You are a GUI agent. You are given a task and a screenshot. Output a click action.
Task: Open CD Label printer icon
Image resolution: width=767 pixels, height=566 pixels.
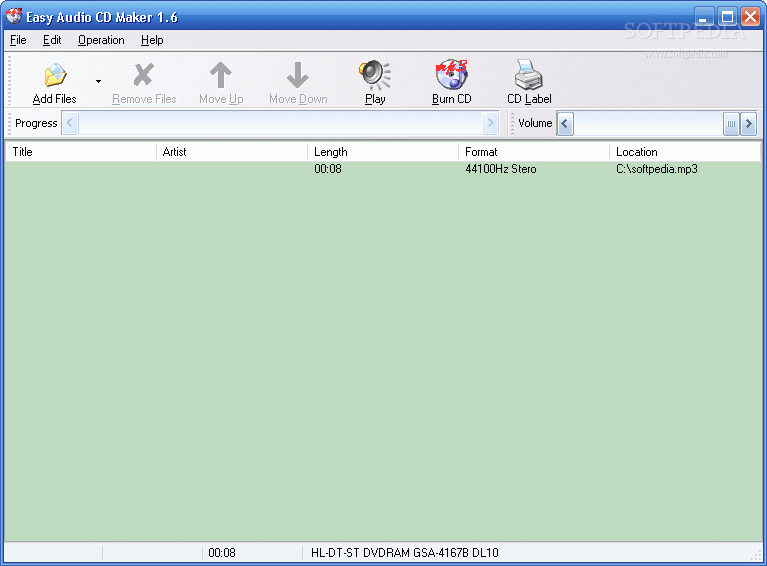pos(529,74)
